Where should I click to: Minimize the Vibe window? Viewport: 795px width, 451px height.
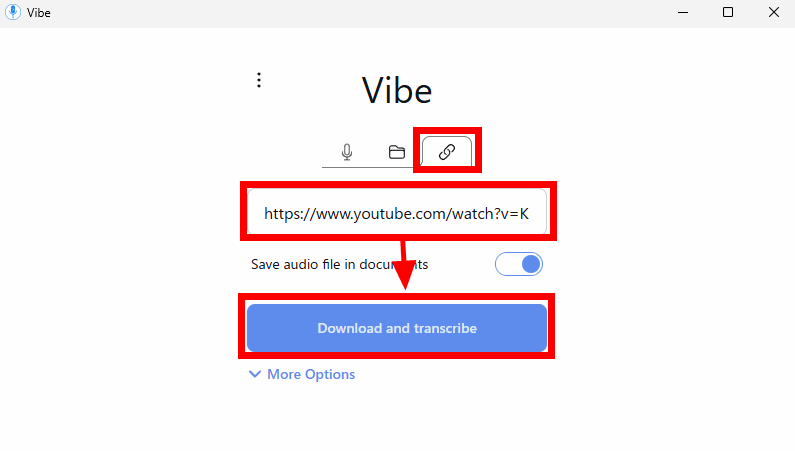(x=683, y=13)
